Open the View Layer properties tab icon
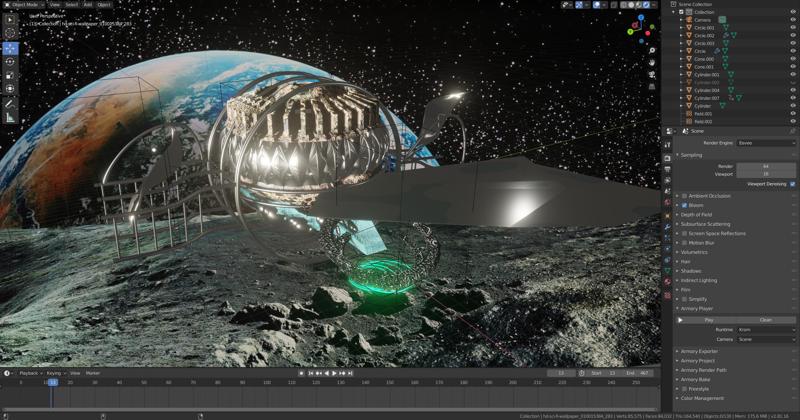The width and height of the screenshot is (800, 420). tap(667, 180)
